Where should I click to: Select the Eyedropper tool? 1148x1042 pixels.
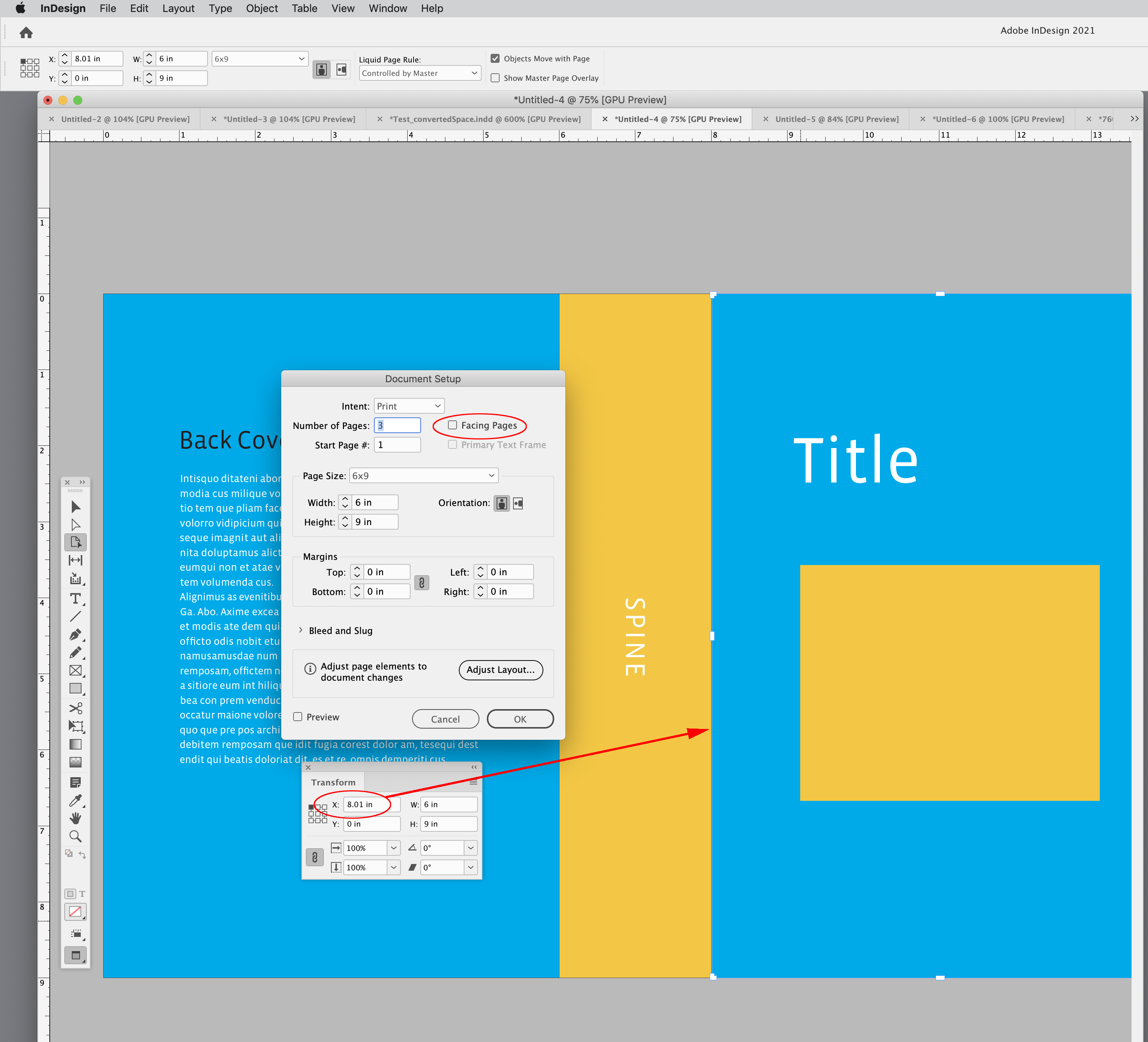76,801
